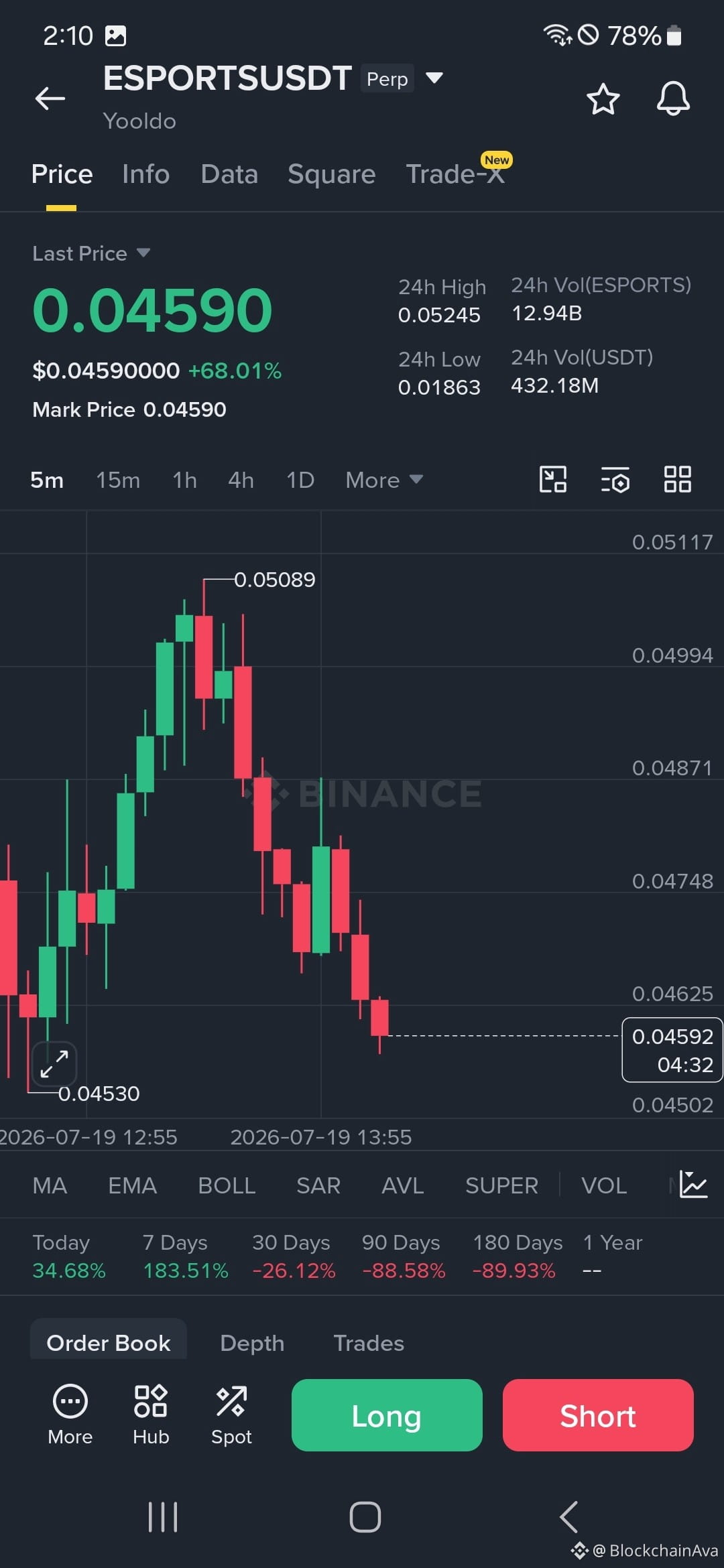Open the chart drawing tools icon
724x1568 pixels.
tap(553, 479)
